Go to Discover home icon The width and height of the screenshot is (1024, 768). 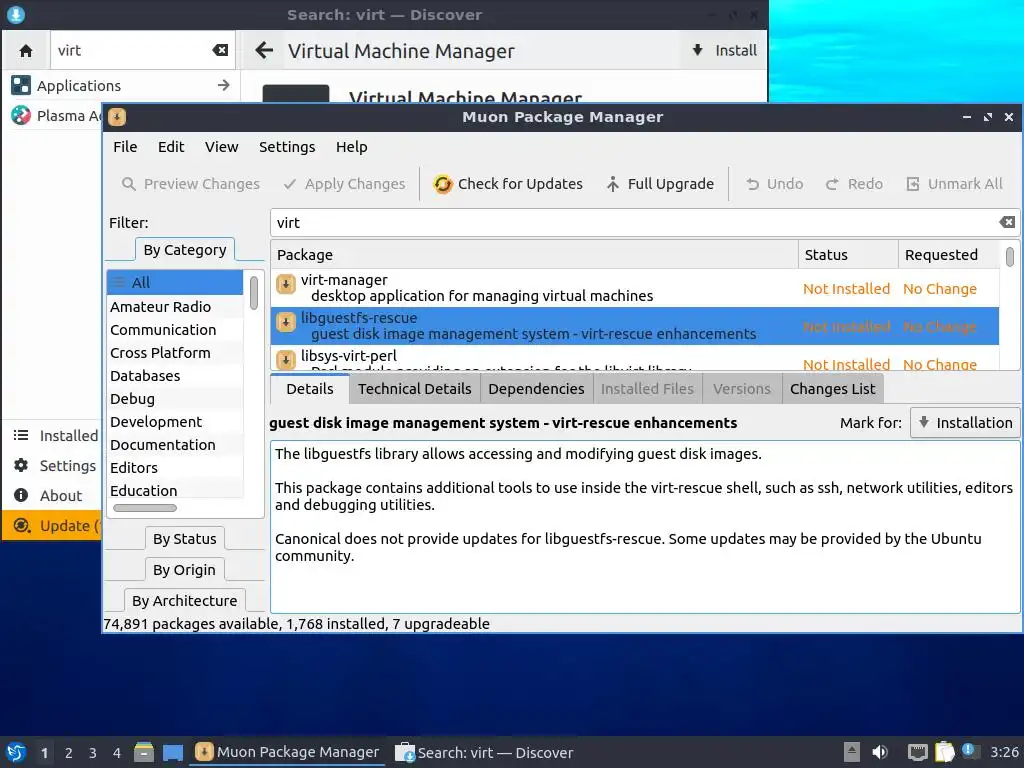click(x=26, y=50)
